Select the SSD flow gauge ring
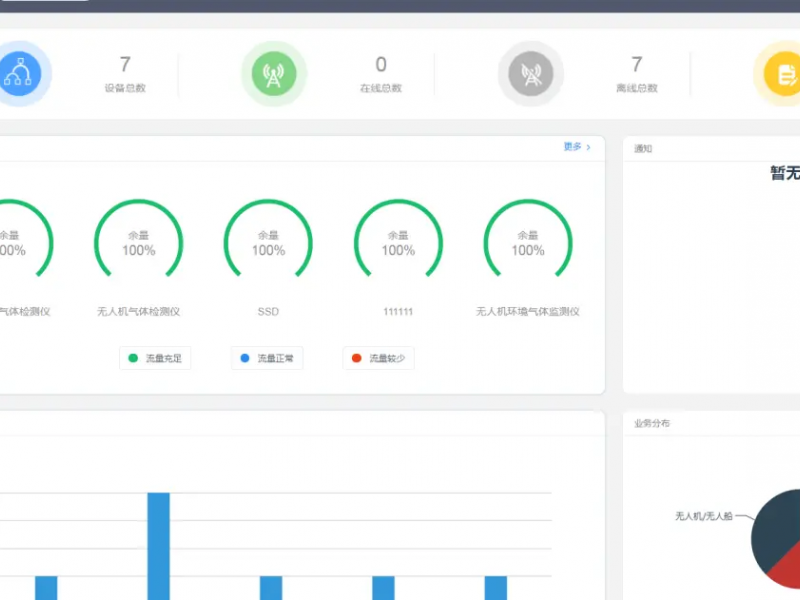 click(268, 243)
